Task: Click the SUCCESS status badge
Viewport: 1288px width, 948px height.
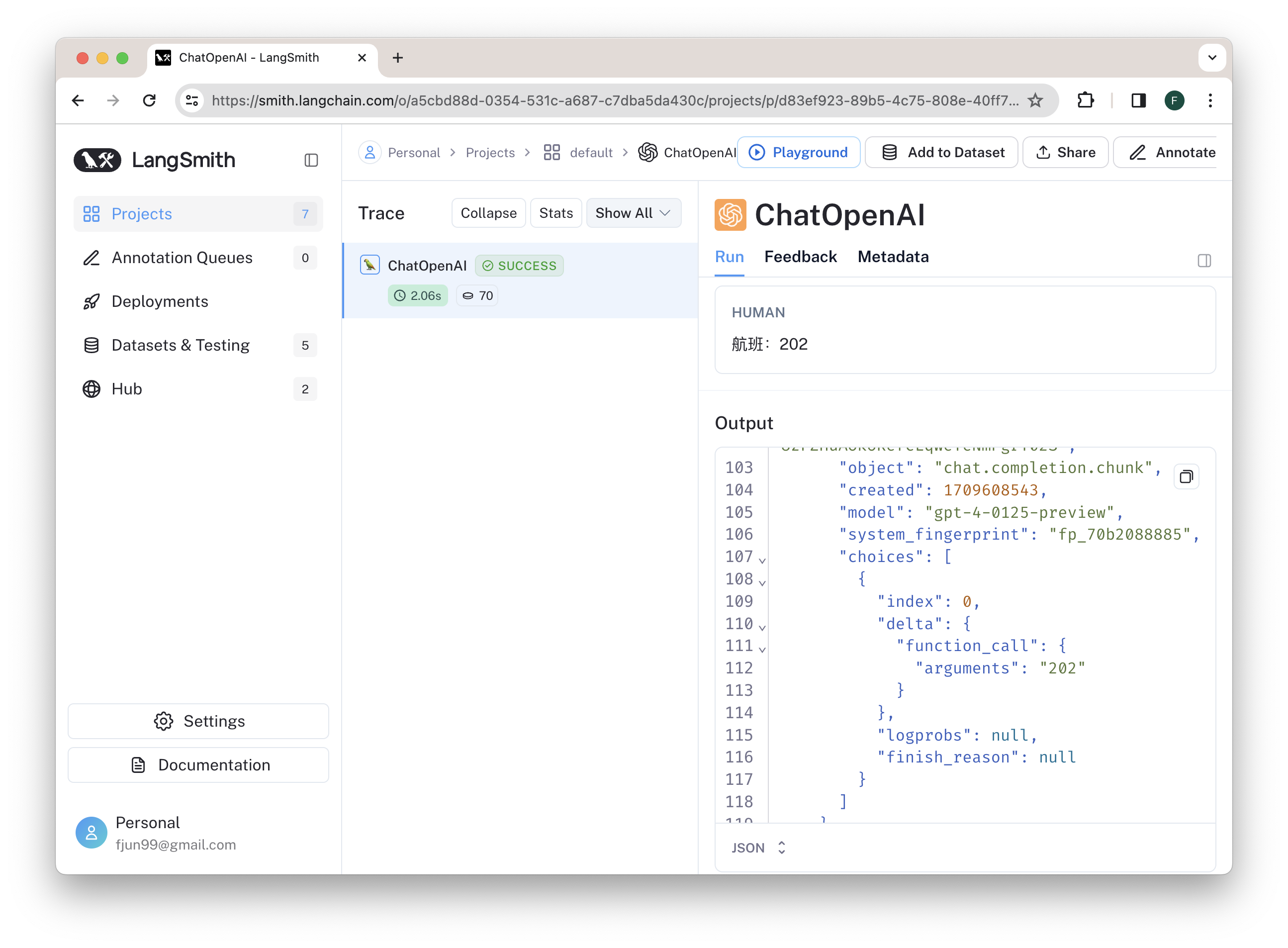Action: point(519,266)
